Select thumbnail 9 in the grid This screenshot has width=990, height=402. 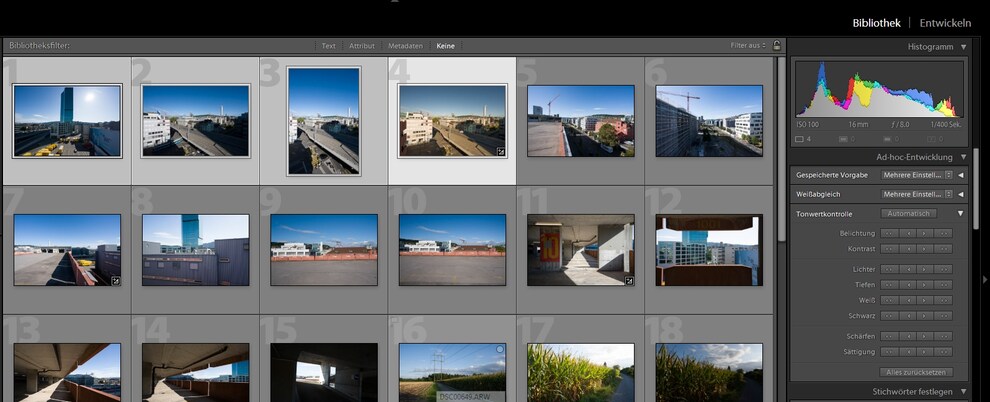coord(324,250)
